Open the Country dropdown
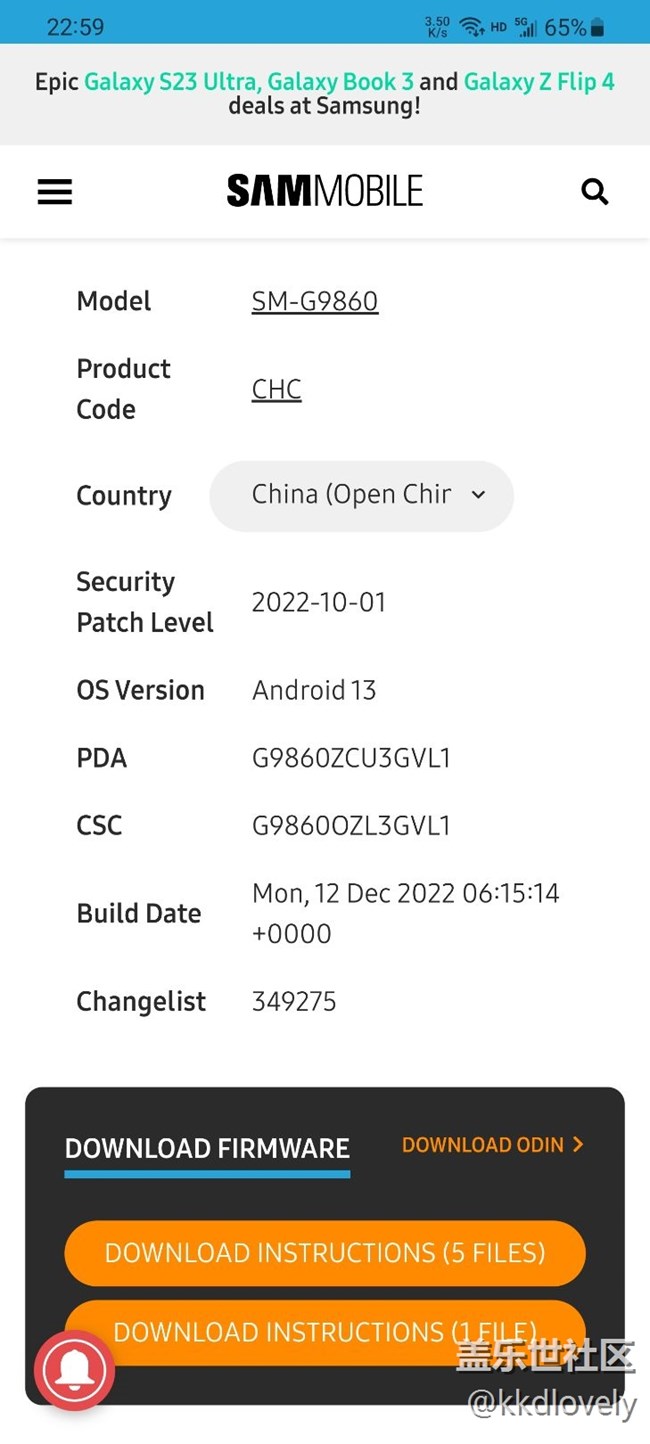The height and width of the screenshot is (1444, 650). point(361,495)
